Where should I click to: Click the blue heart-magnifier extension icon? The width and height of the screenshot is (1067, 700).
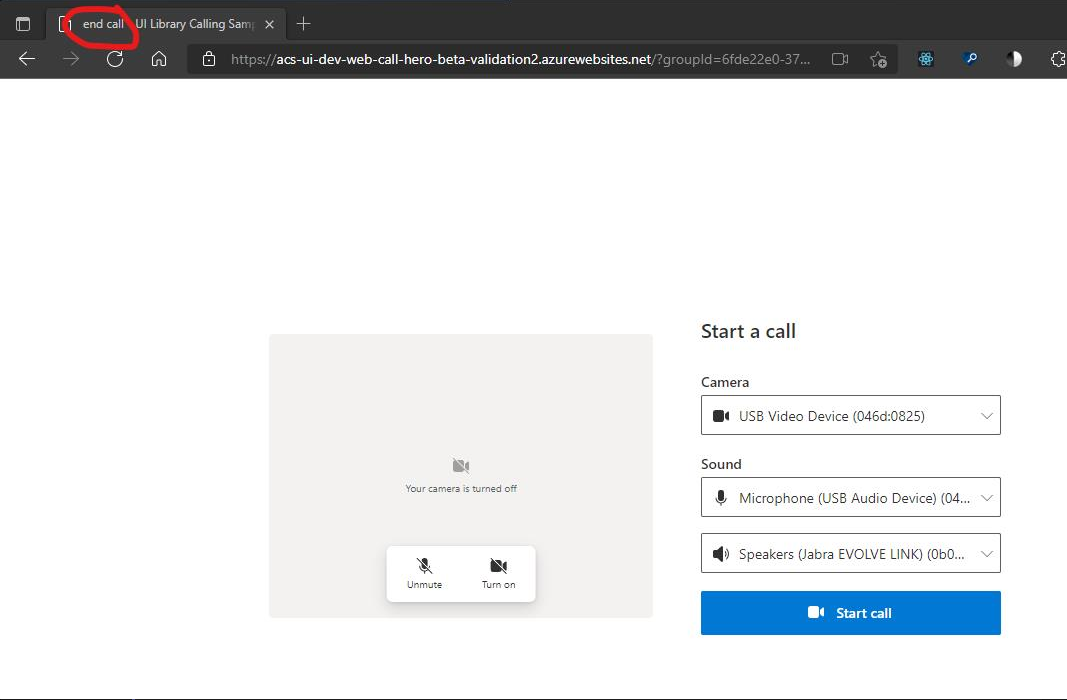970,59
